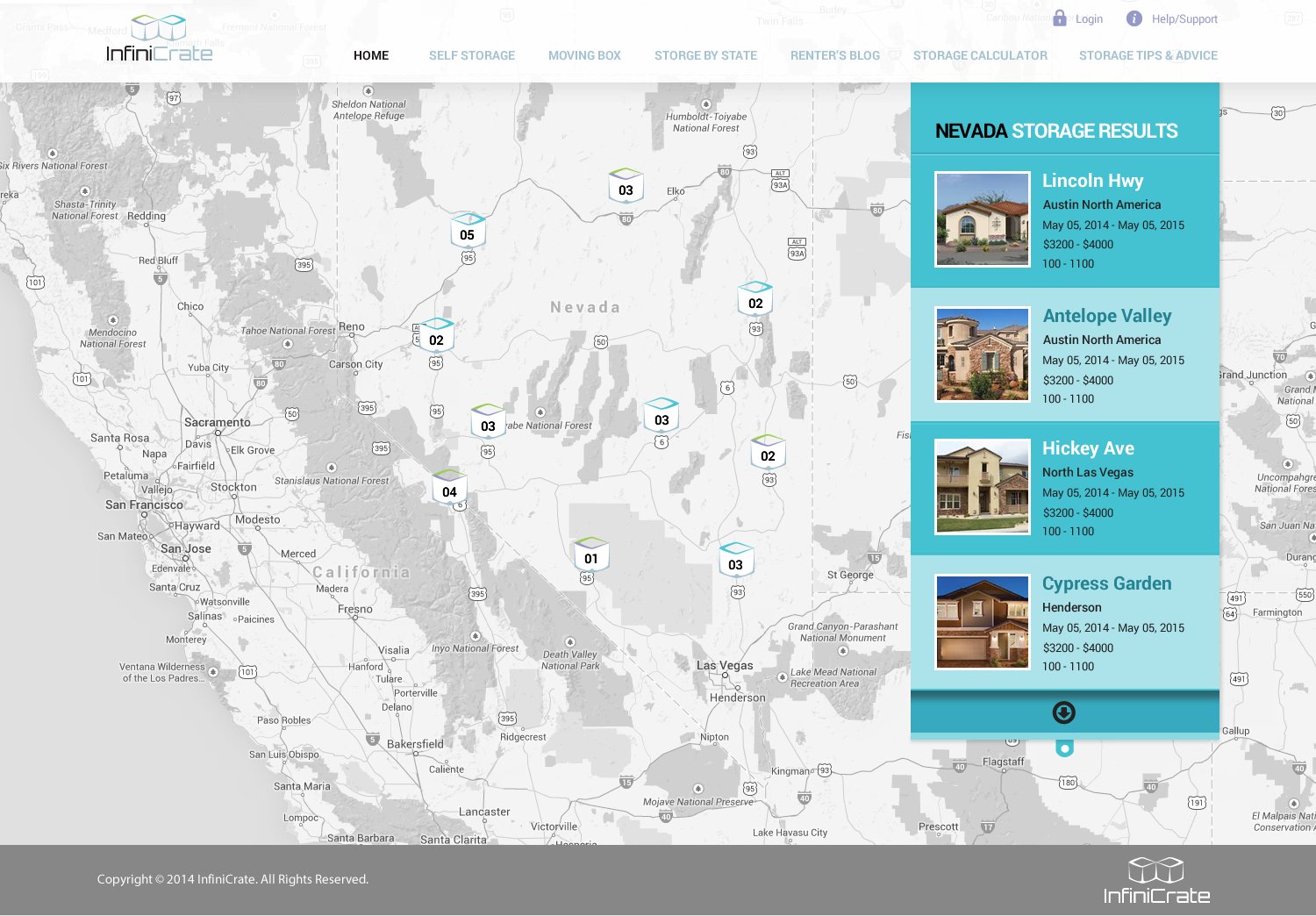1316x916 pixels.
Task: Click the Lincoln Hwy house thumbnail
Action: pyautogui.click(x=983, y=219)
